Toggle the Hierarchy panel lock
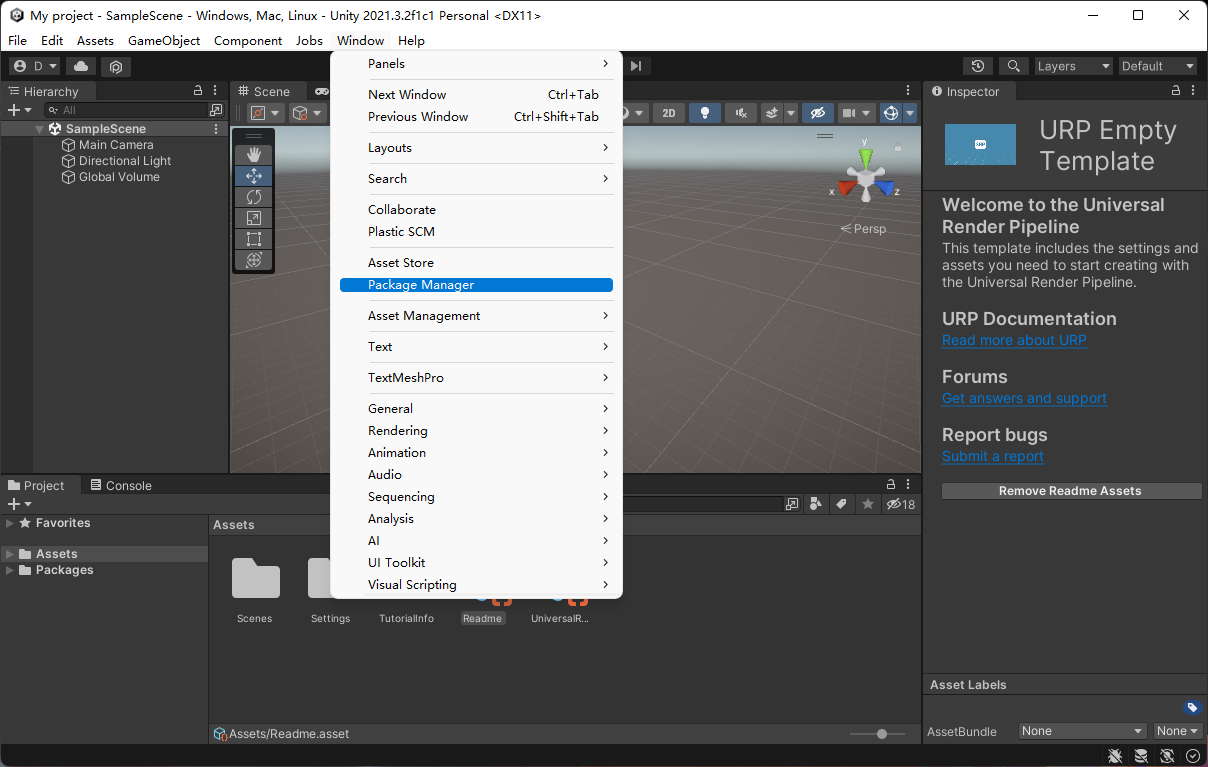 point(198,91)
